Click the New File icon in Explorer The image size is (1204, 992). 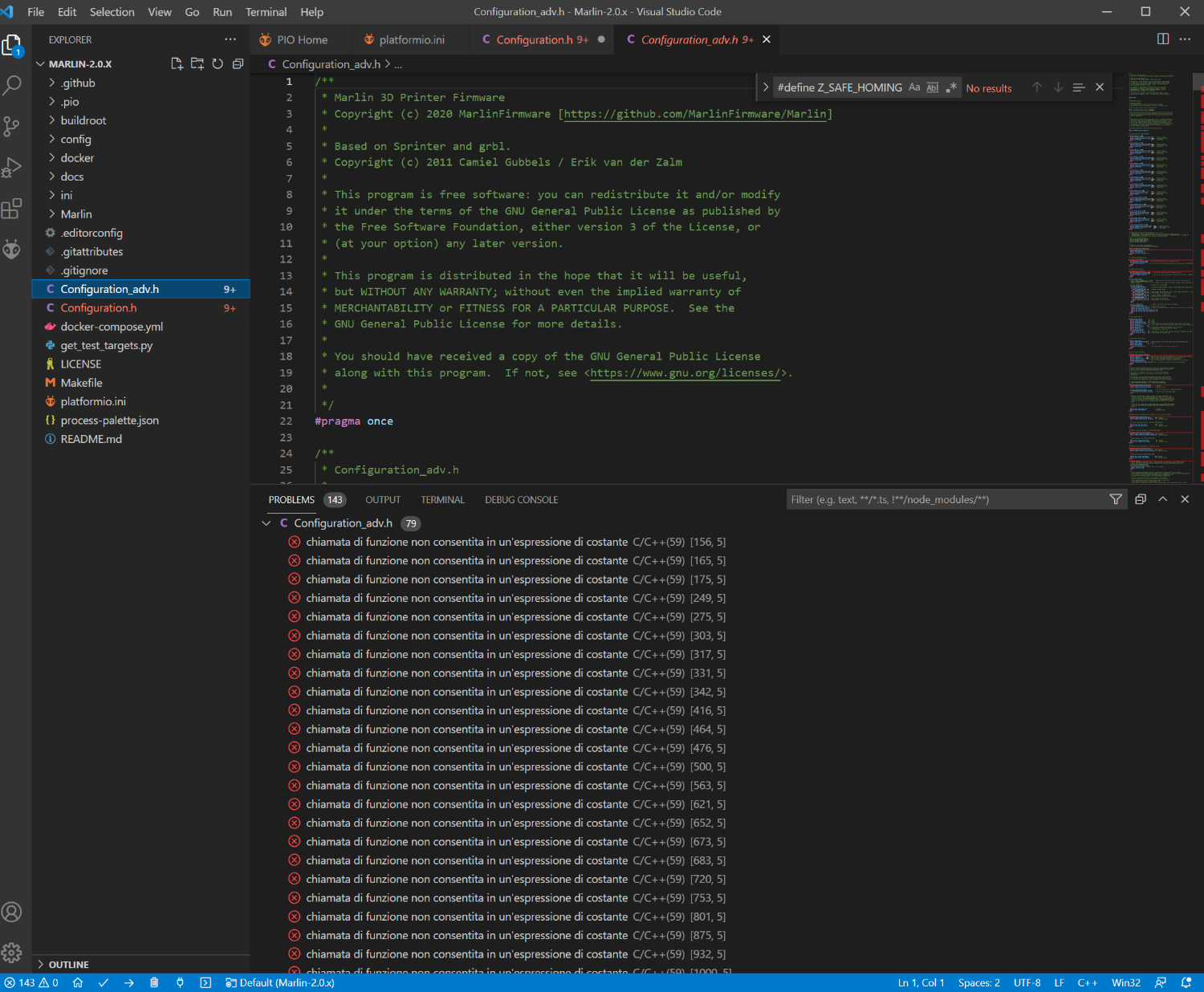(177, 63)
